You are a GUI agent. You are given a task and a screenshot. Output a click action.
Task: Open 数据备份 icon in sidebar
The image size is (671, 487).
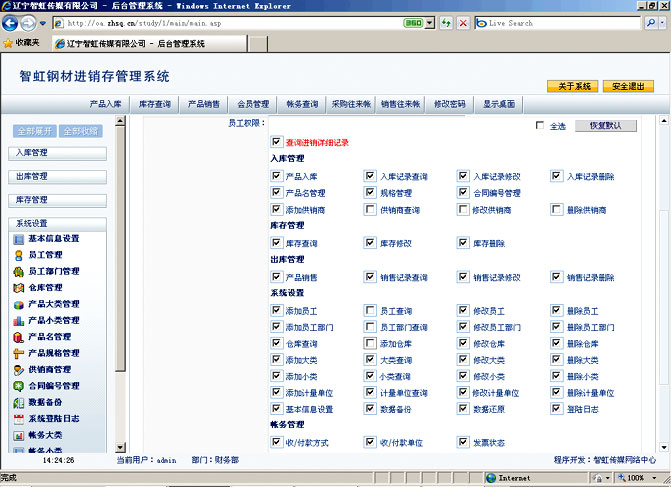coord(19,402)
